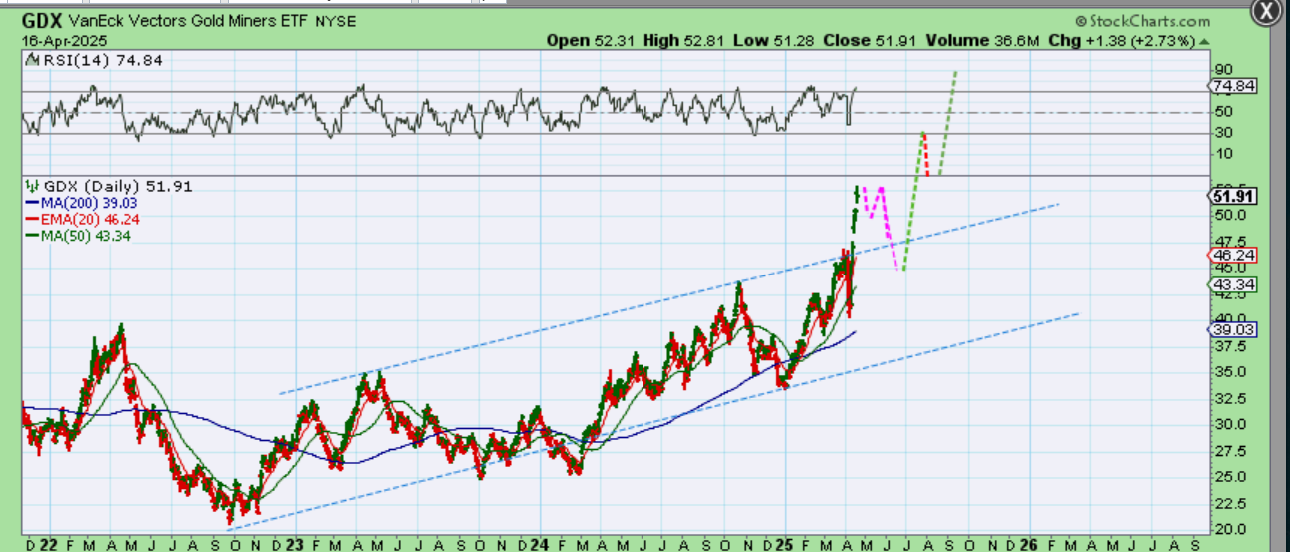Viewport: 1290px width, 552px height.
Task: Click the '22' year label on time axis
Action: click(x=48, y=543)
